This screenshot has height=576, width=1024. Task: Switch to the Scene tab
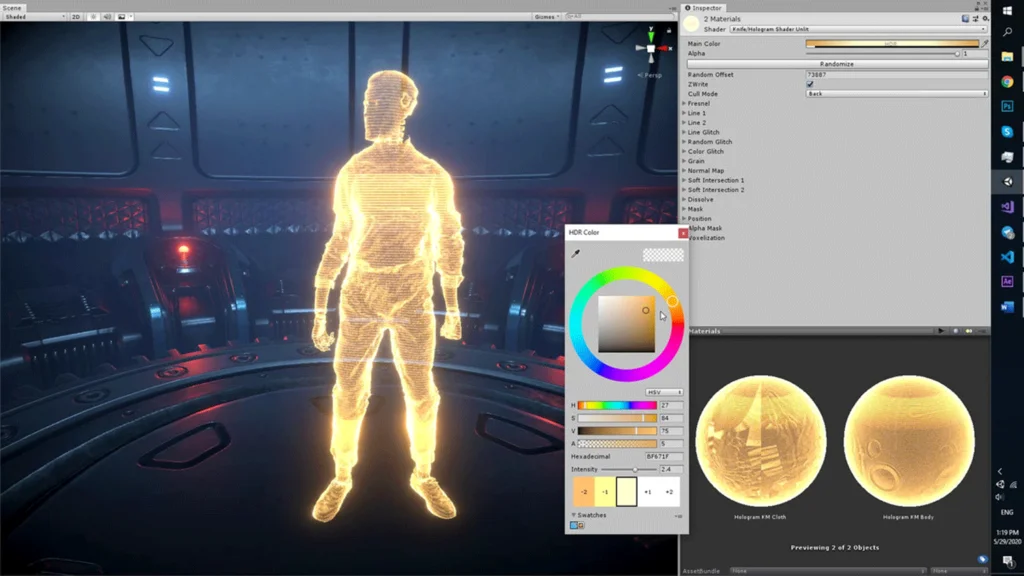coord(12,8)
